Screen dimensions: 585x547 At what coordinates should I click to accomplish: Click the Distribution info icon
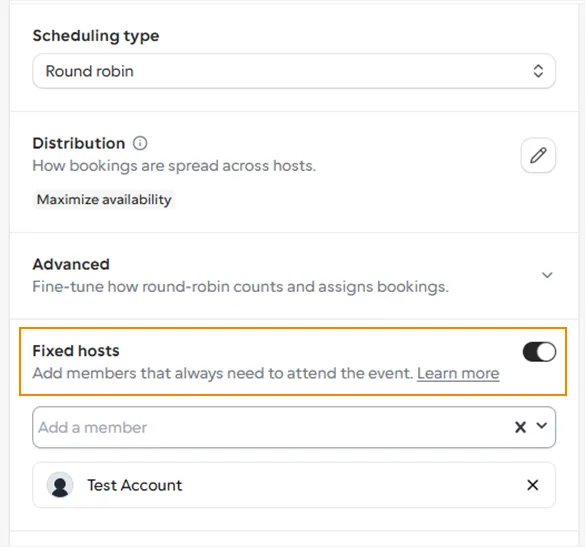[x=140, y=143]
